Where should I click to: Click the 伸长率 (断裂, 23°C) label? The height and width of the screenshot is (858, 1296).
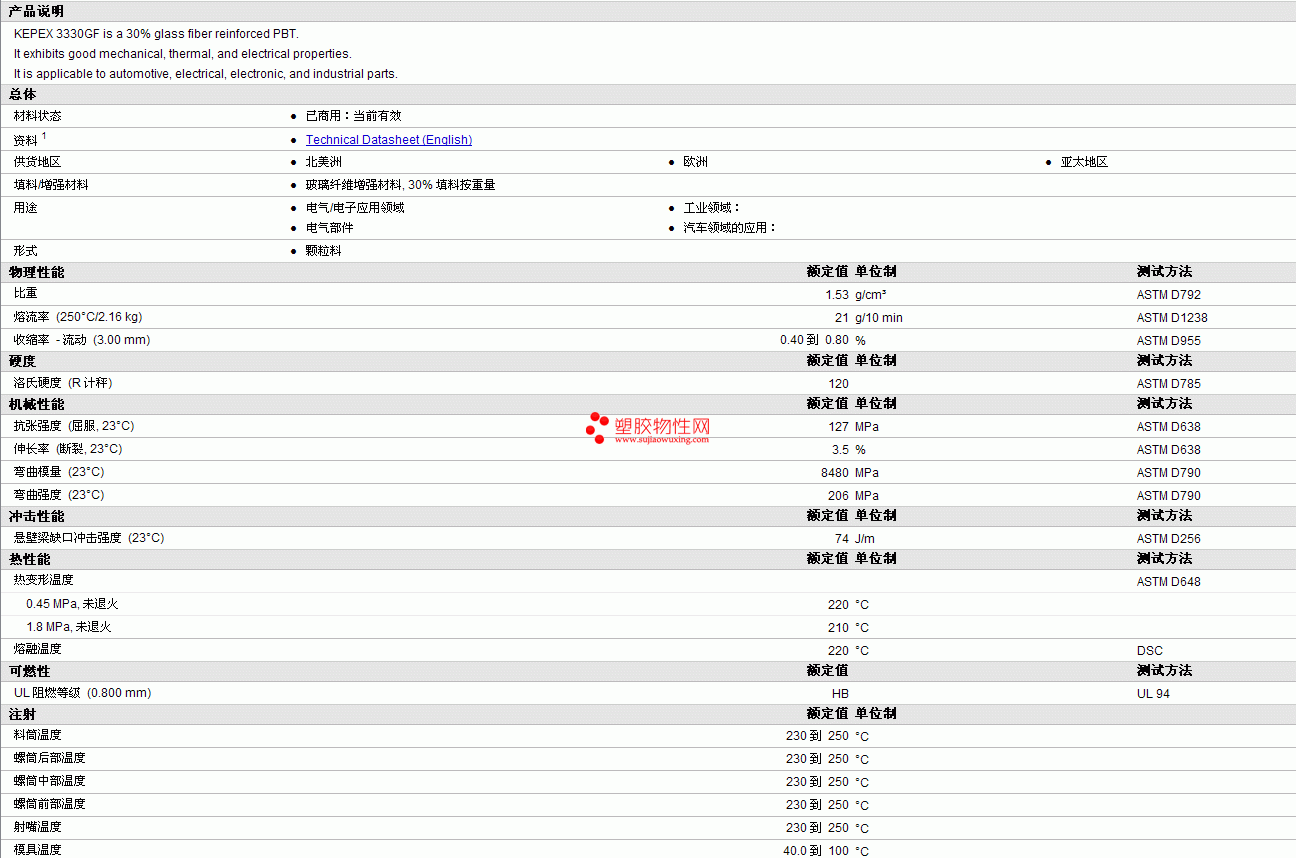(68, 449)
